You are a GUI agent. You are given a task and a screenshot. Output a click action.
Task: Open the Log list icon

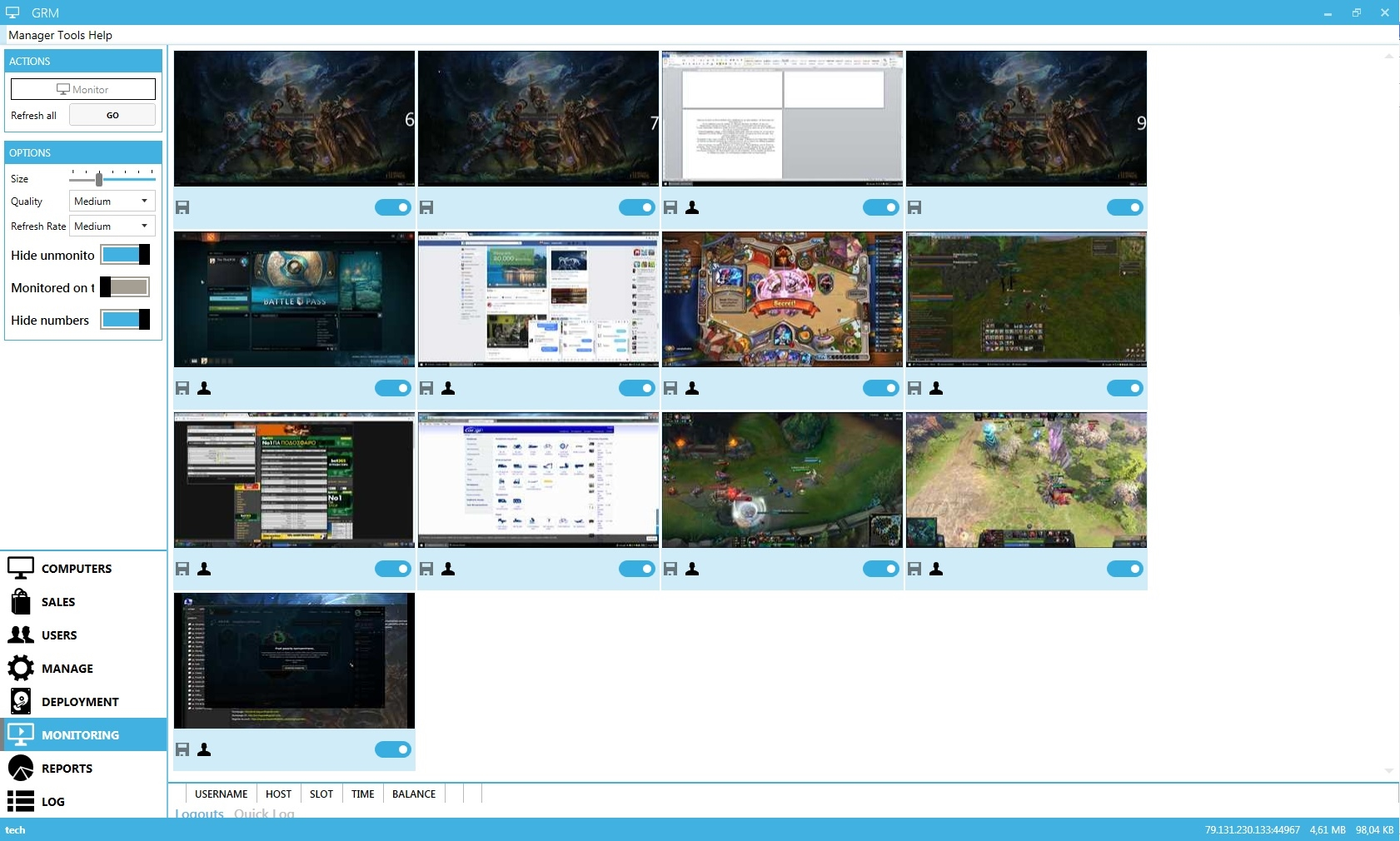click(21, 801)
